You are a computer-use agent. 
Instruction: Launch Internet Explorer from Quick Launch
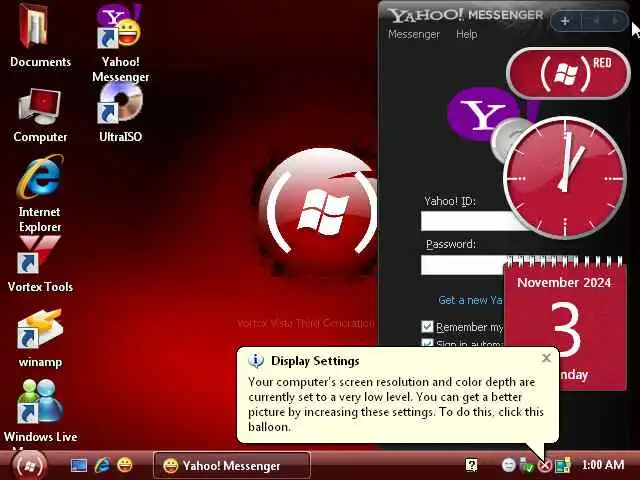coord(102,465)
